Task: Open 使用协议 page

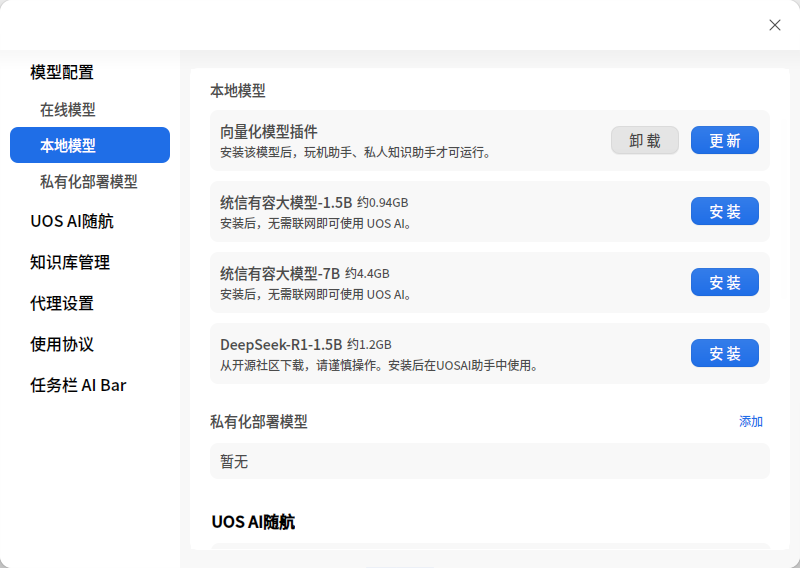Action: (x=62, y=344)
